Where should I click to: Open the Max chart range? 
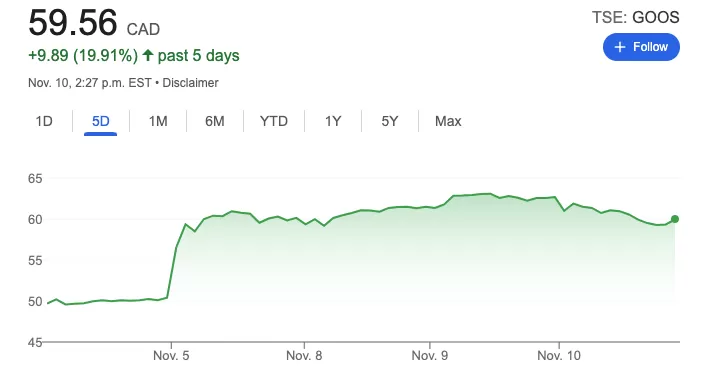click(x=448, y=121)
